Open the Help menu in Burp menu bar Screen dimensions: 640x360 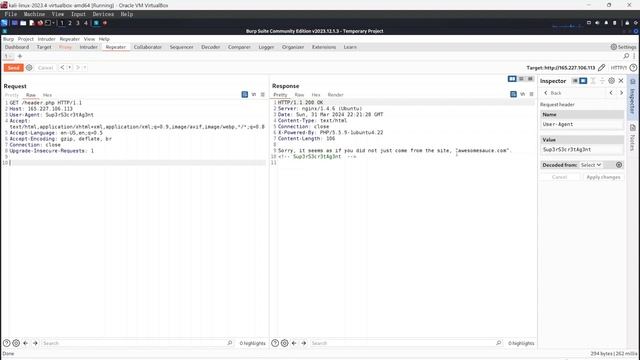point(104,39)
